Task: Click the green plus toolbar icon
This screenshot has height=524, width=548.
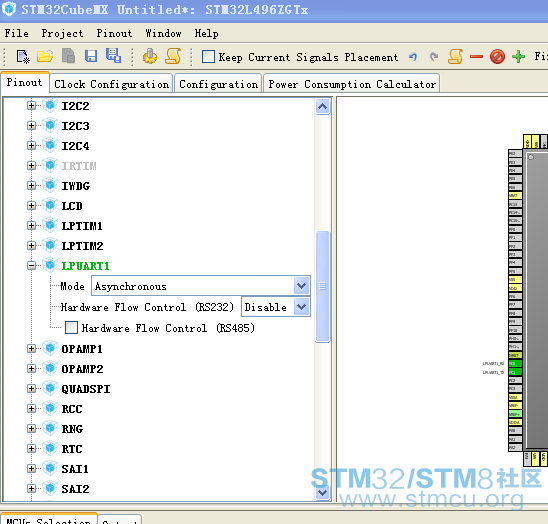Action: pos(518,56)
